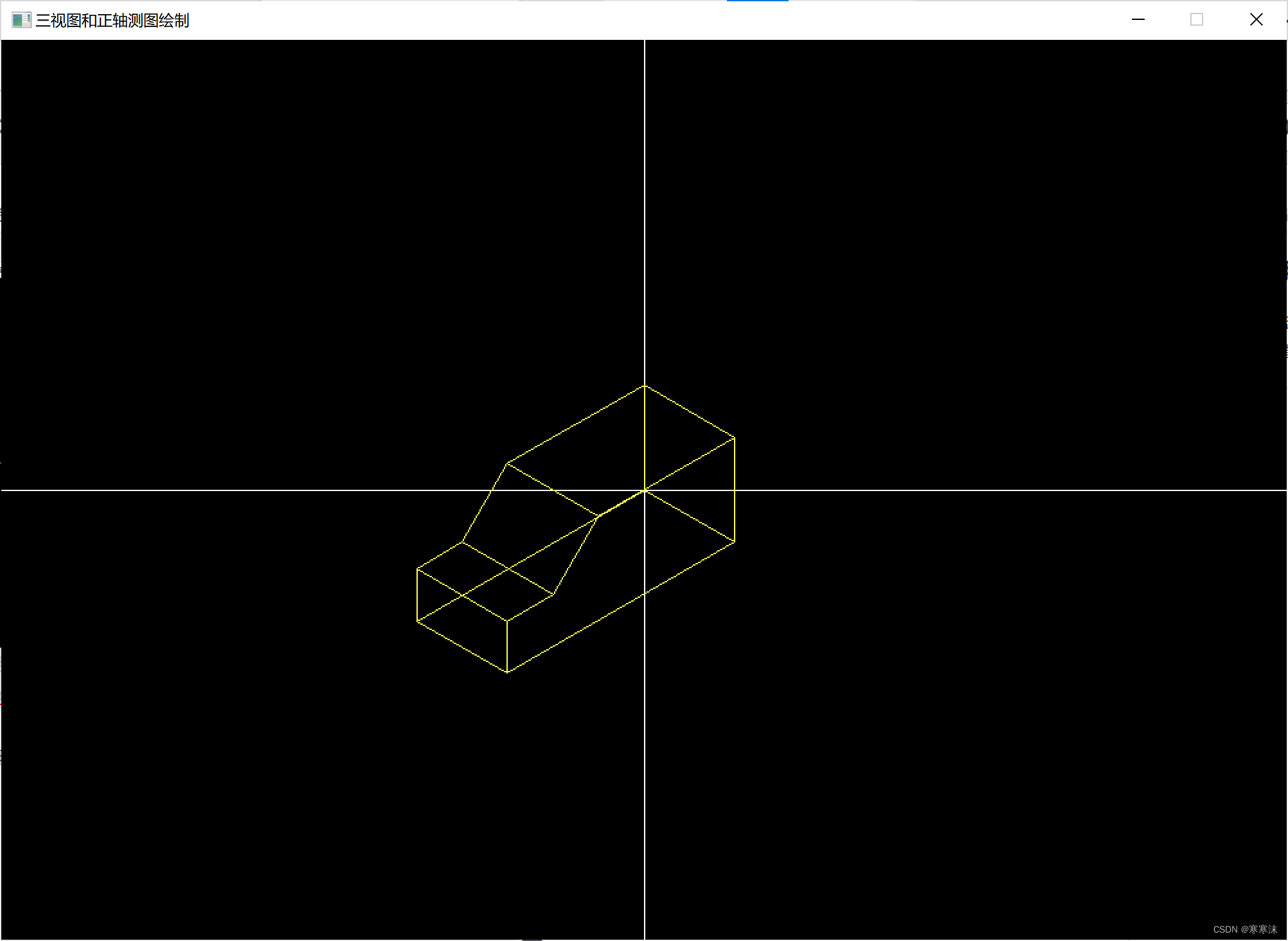Click the application icon in the title bar
The image size is (1288, 941).
coord(21,20)
